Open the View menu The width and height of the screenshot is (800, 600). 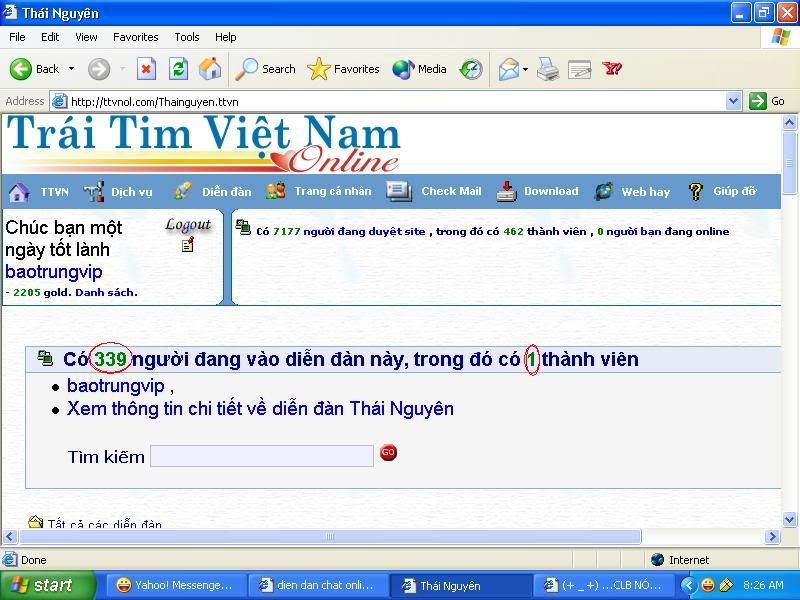click(86, 37)
